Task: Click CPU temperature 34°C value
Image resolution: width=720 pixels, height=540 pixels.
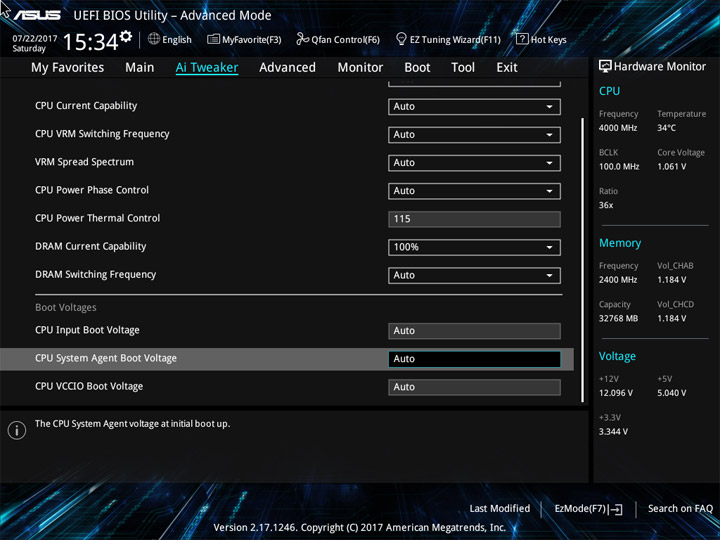Action: [x=666, y=128]
